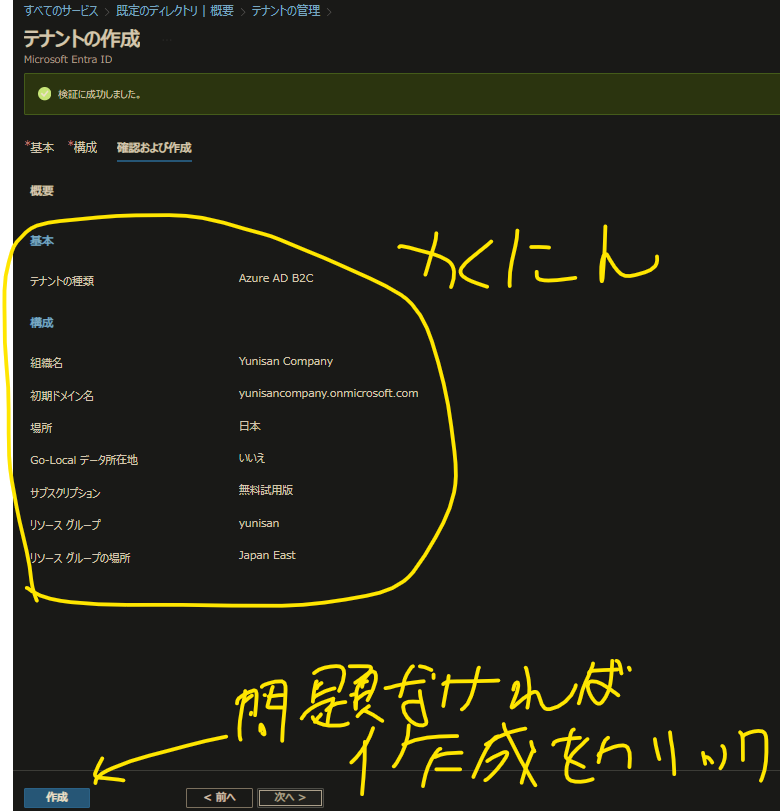780x811 pixels.
Task: Switch to the 構成 tab
Action: pyautogui.click(x=84, y=147)
